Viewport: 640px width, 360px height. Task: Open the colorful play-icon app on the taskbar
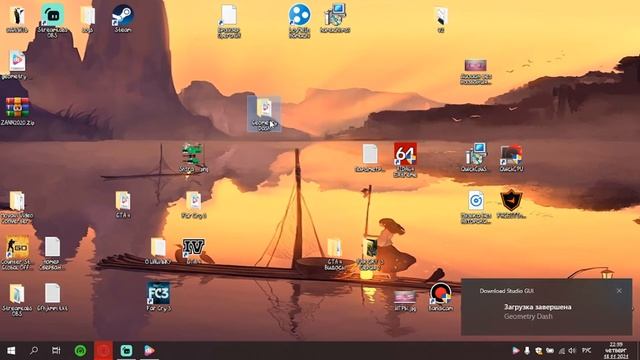[x=149, y=351]
